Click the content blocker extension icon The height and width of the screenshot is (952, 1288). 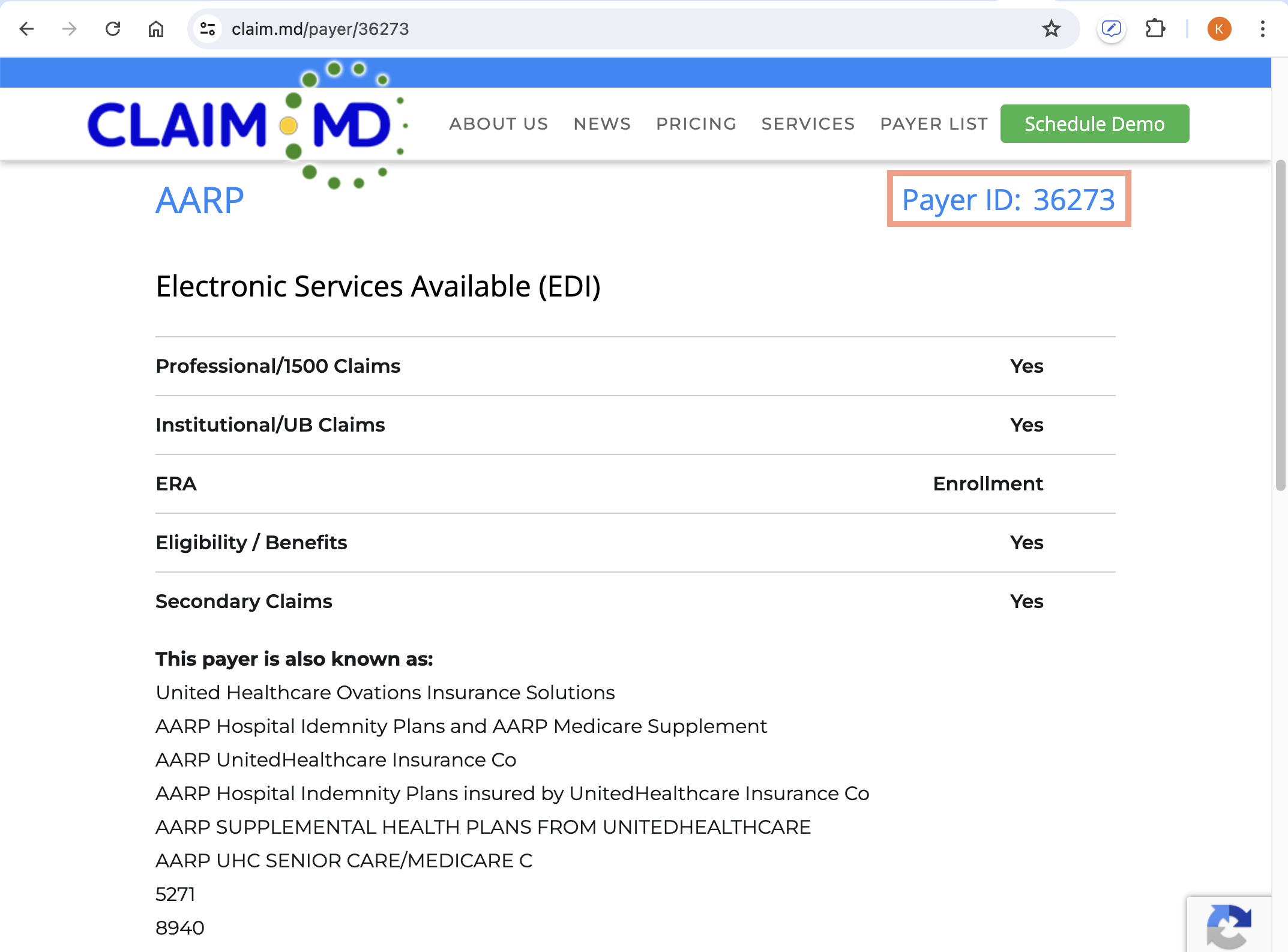[x=1112, y=28]
